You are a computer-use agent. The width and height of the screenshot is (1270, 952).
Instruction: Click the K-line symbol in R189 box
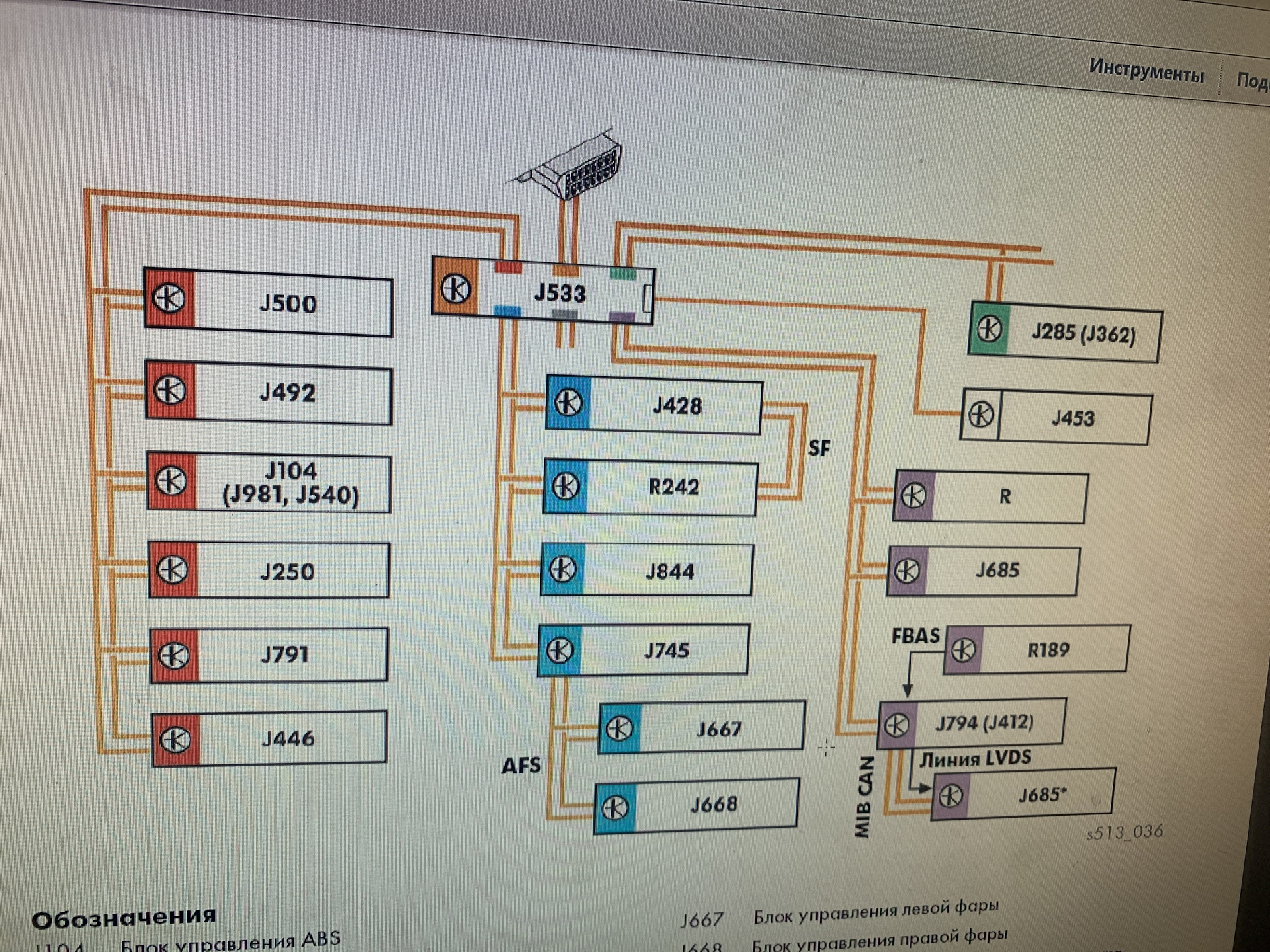[963, 649]
